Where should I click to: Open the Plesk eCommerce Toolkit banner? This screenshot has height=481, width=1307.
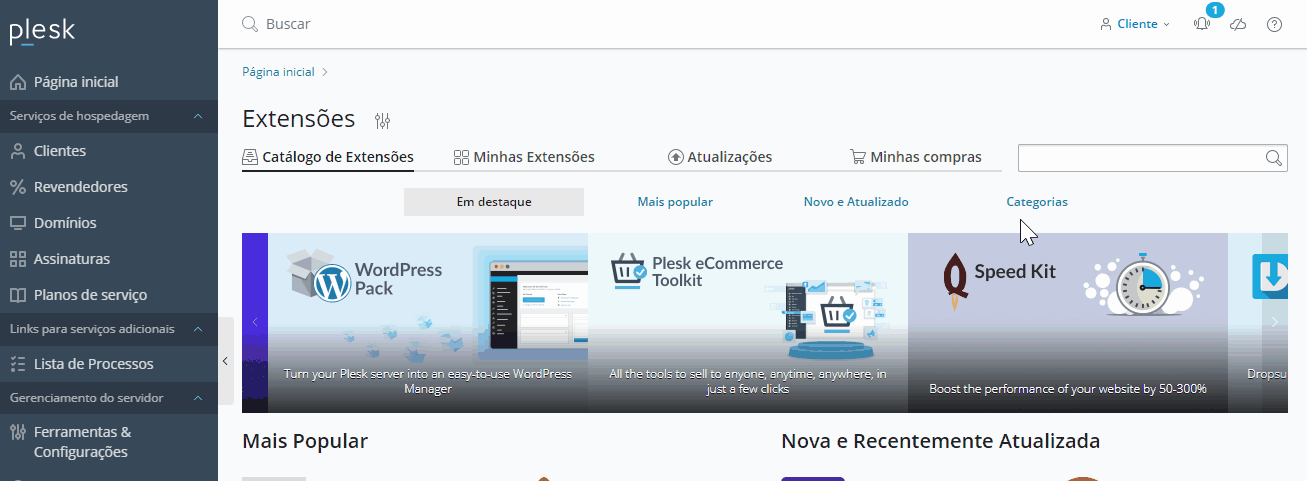pos(748,323)
